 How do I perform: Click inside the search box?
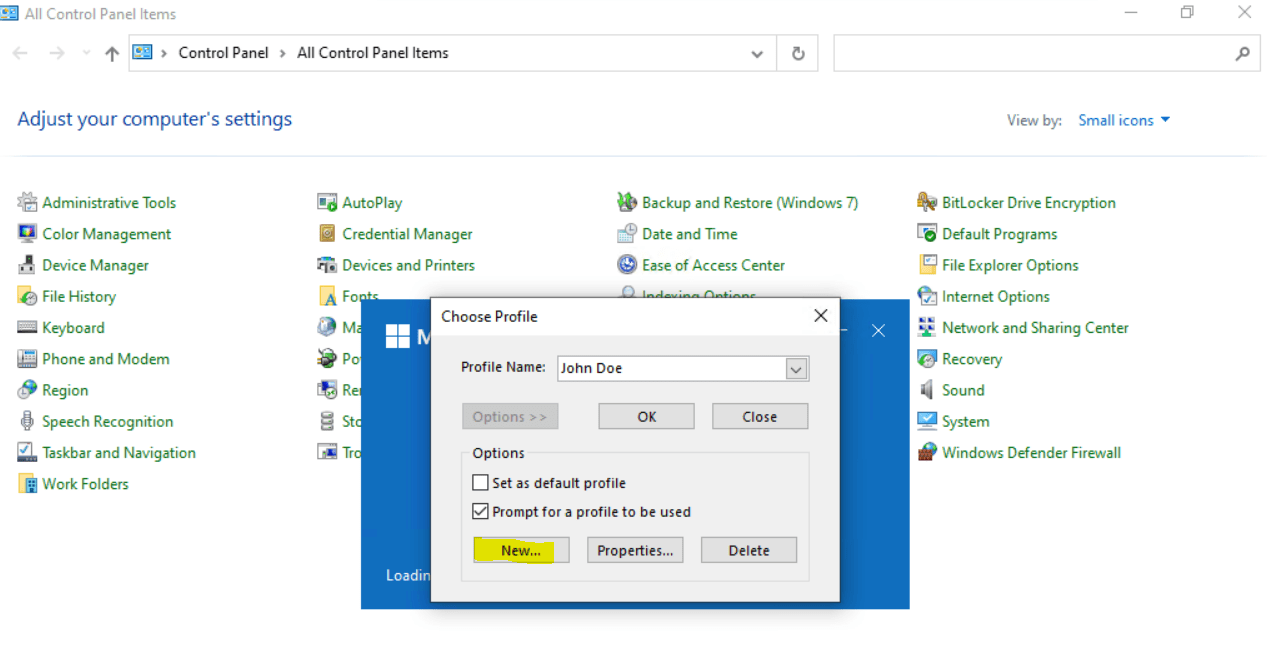[1040, 53]
